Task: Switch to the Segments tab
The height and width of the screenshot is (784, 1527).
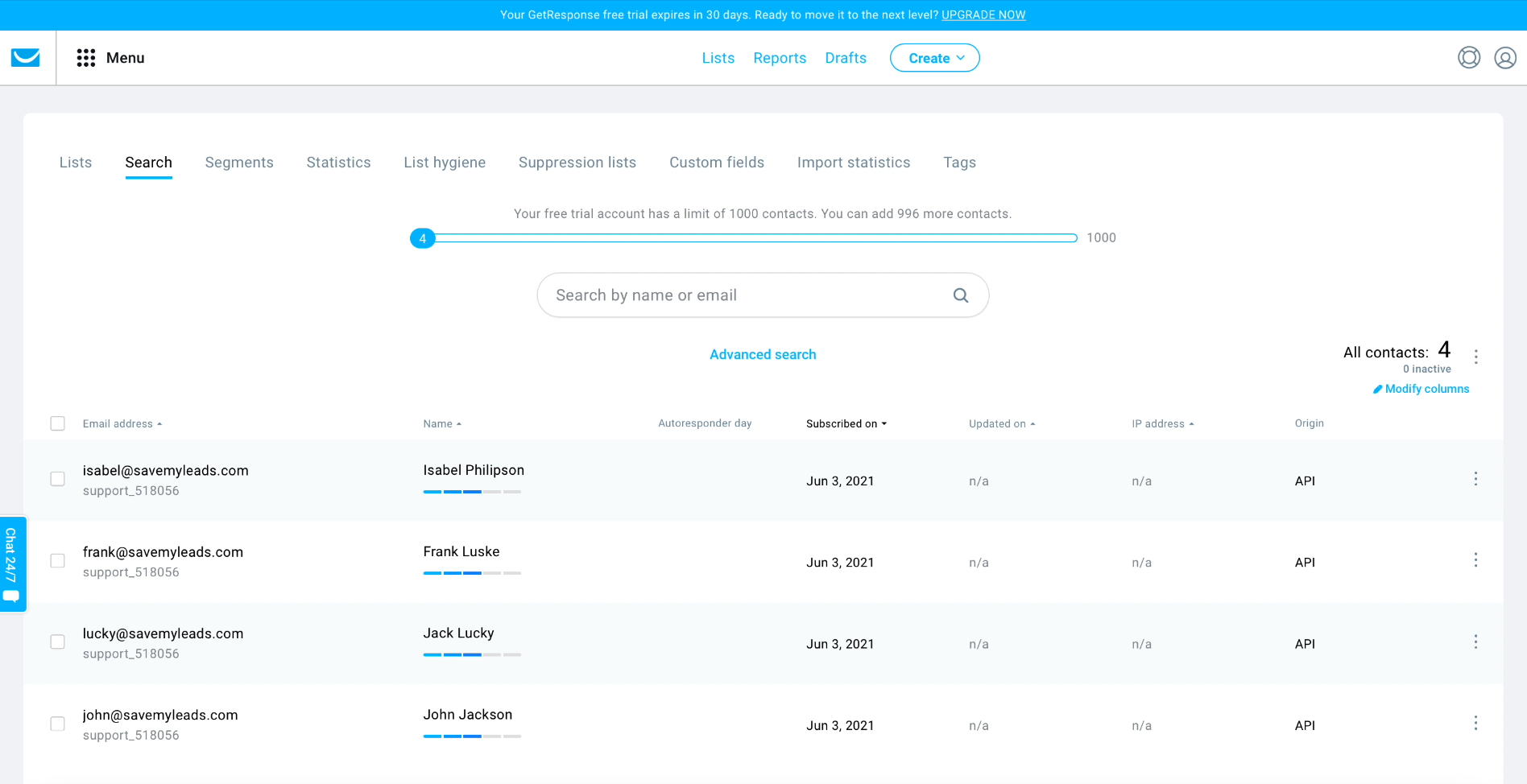Action: coord(239,163)
